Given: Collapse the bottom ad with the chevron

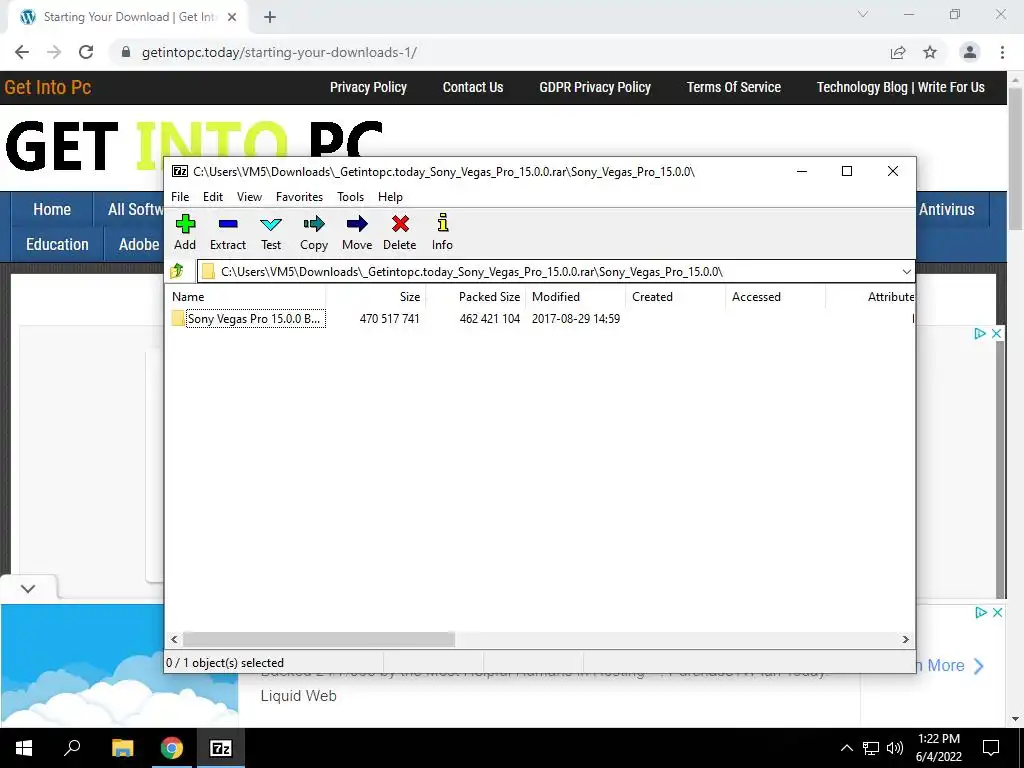Looking at the screenshot, I should coord(28,588).
